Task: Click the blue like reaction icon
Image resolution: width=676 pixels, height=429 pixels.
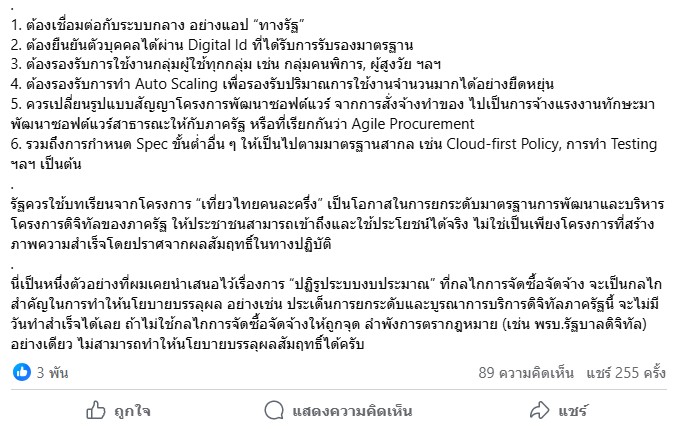Action: click(22, 372)
